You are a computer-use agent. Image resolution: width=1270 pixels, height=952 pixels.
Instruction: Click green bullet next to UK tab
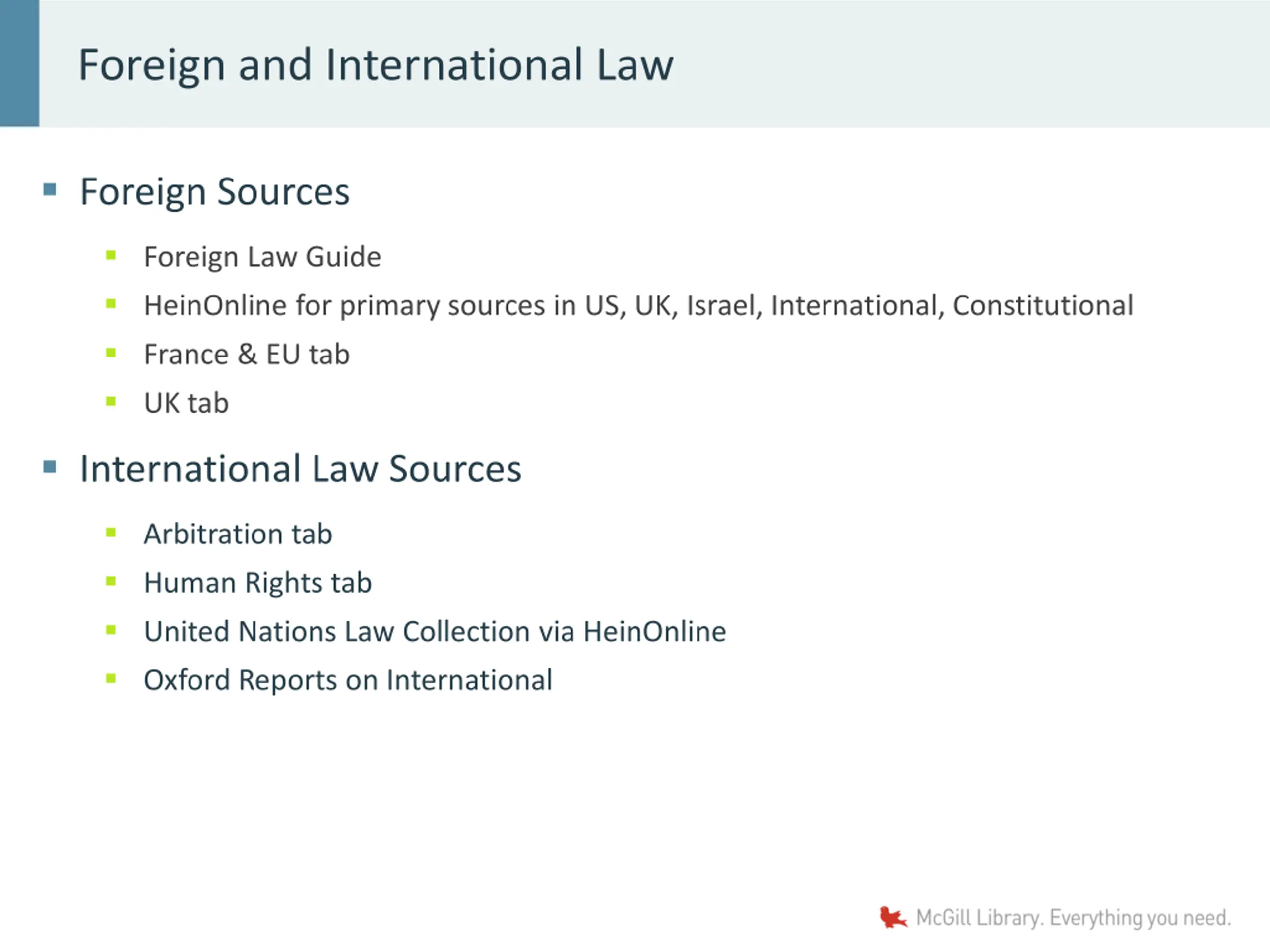coord(111,401)
